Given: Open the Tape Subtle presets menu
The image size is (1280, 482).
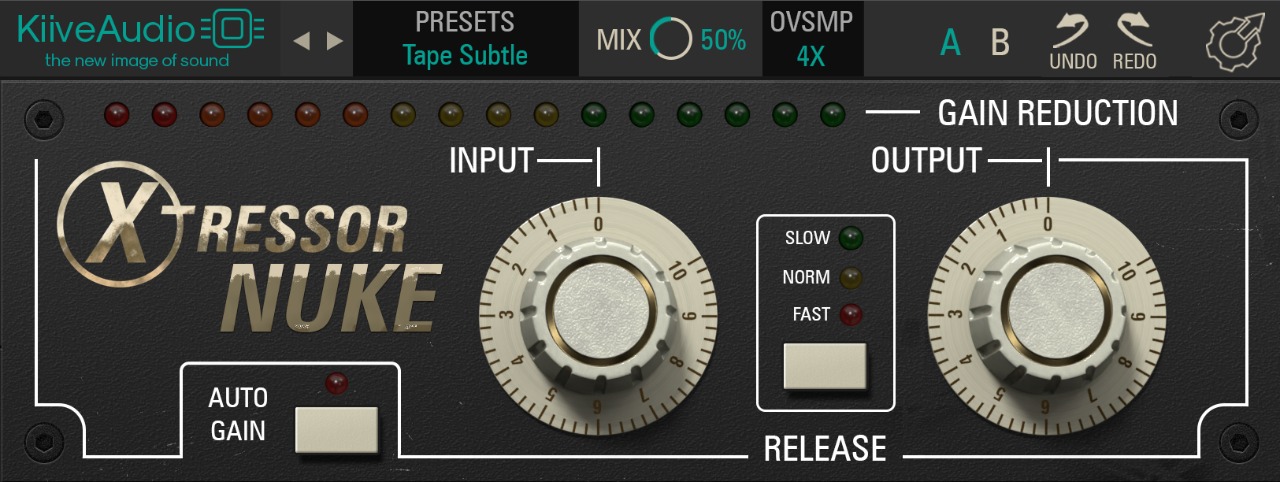Looking at the screenshot, I should [466, 39].
